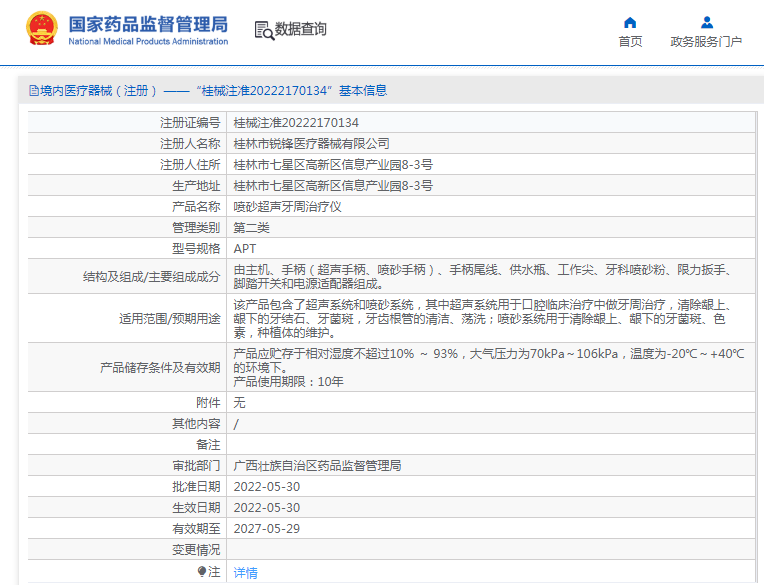Image resolution: width=764 pixels, height=585 pixels.
Task: Click the 注册人名称 label
Action: [190, 144]
